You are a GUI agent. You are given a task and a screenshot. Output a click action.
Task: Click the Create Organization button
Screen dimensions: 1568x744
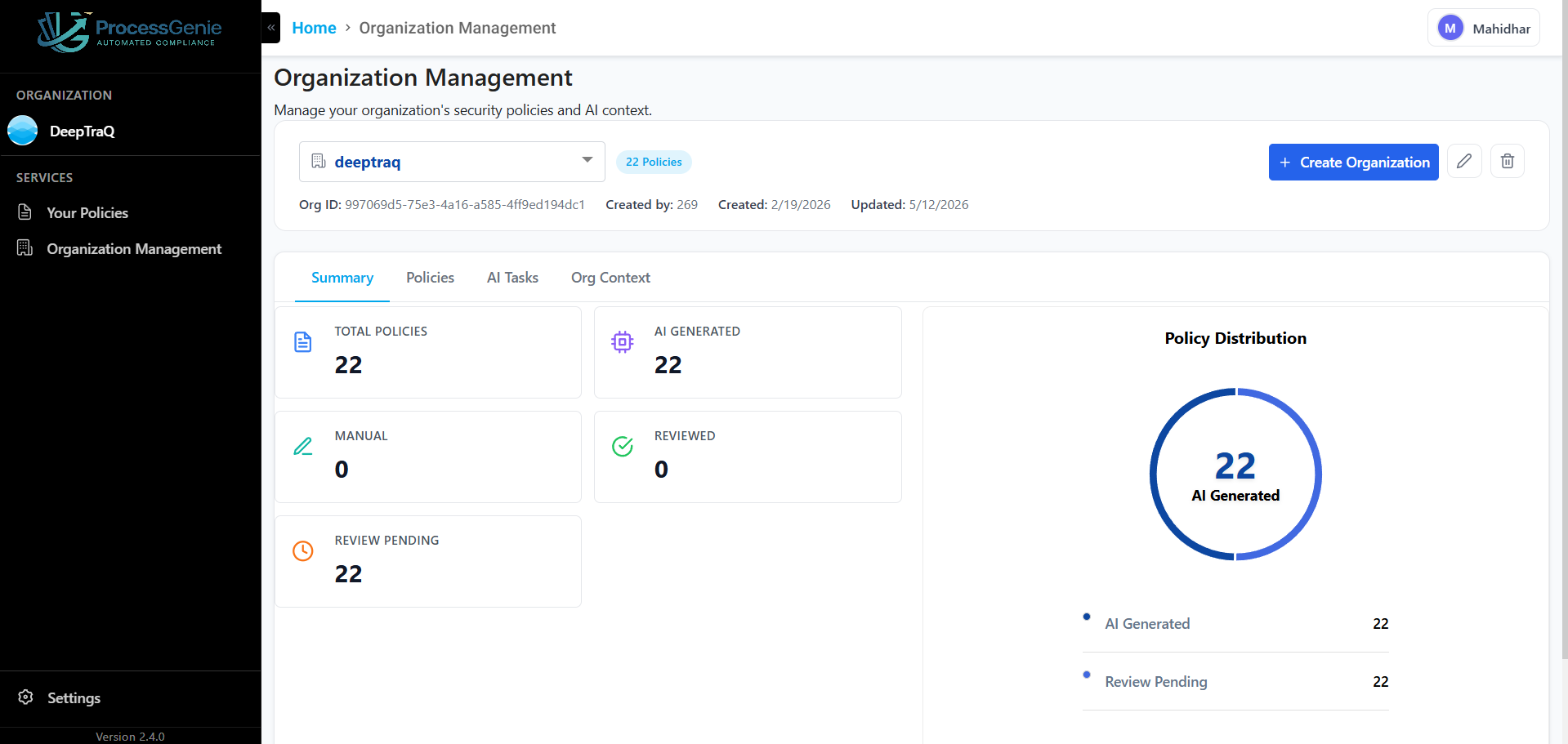tap(1353, 162)
